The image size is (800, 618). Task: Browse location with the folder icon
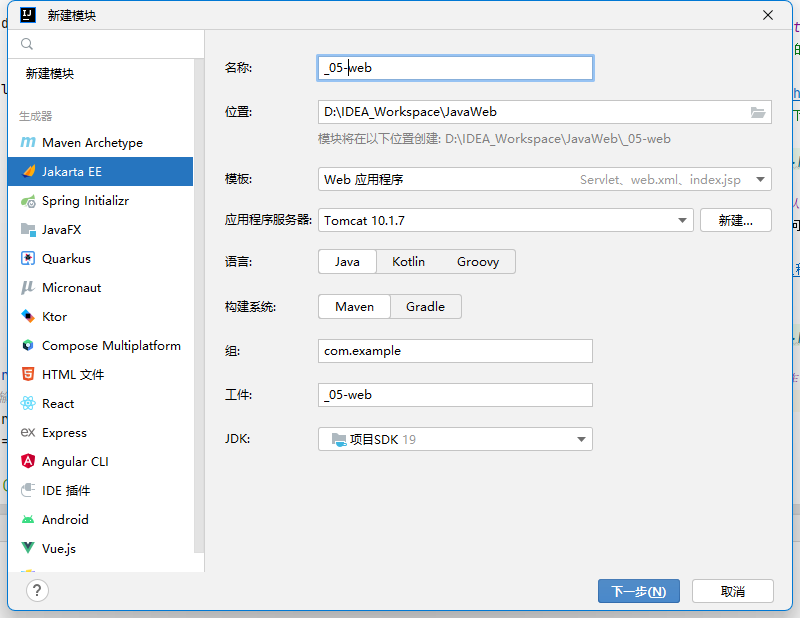coord(758,112)
